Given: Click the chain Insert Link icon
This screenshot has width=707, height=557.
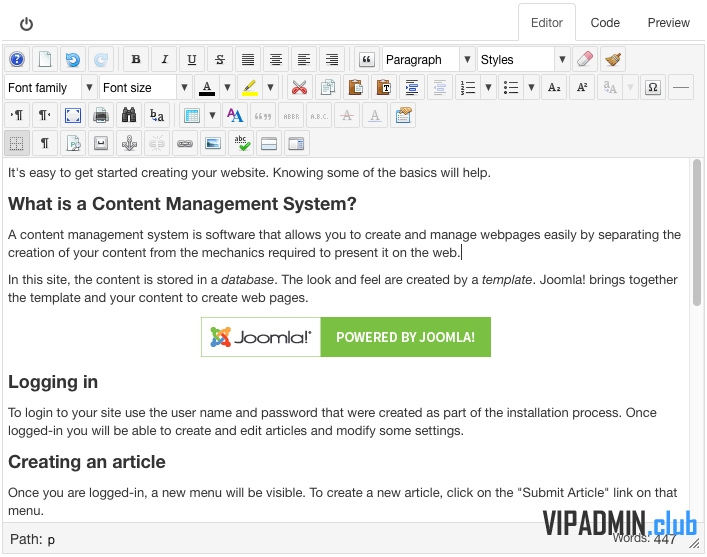Looking at the screenshot, I should pos(185,144).
